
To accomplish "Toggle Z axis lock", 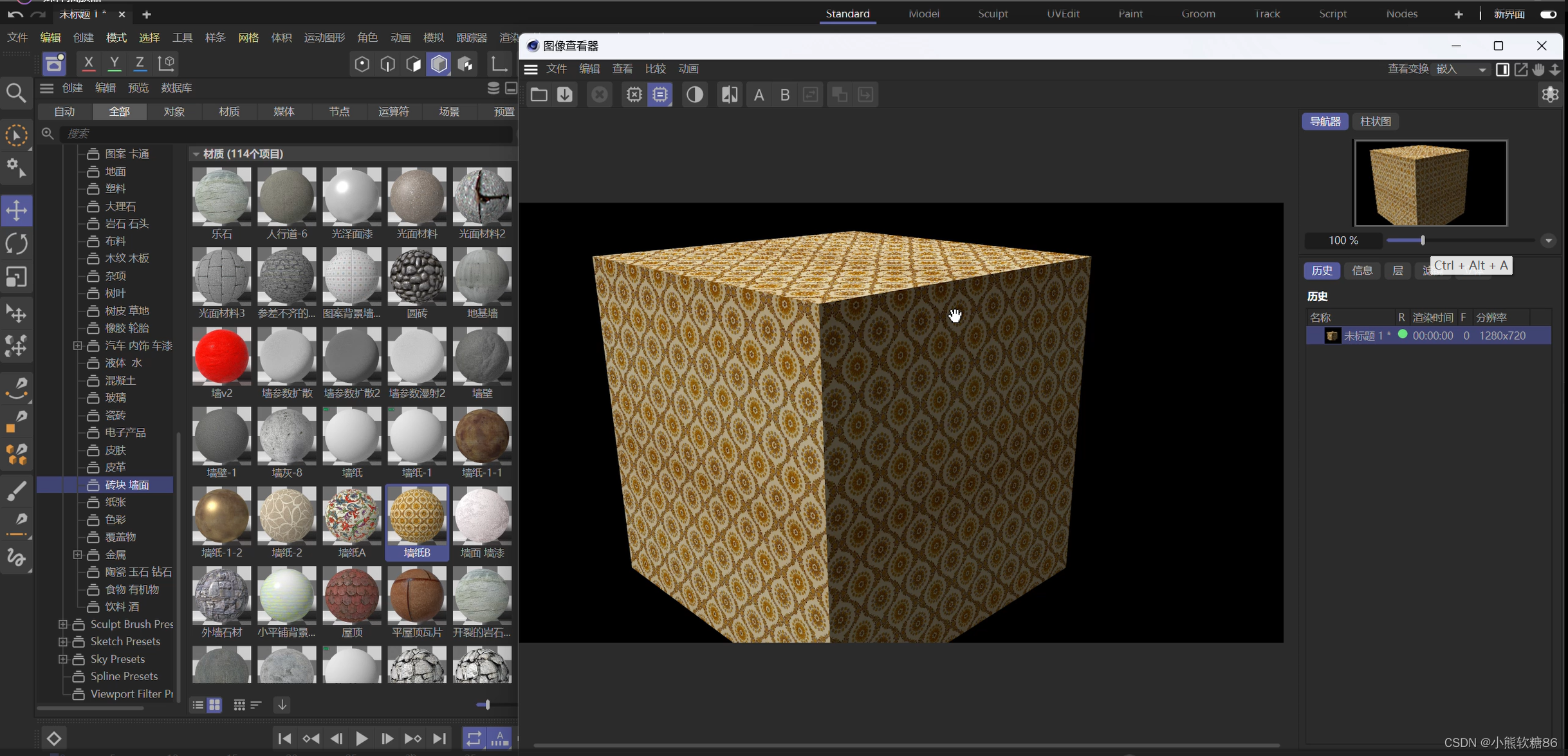I will pos(140,63).
